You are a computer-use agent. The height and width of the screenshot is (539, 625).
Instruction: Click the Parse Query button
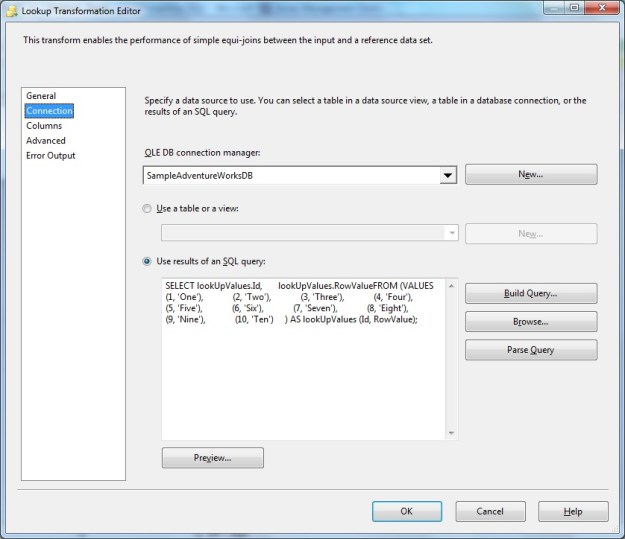click(x=530, y=350)
